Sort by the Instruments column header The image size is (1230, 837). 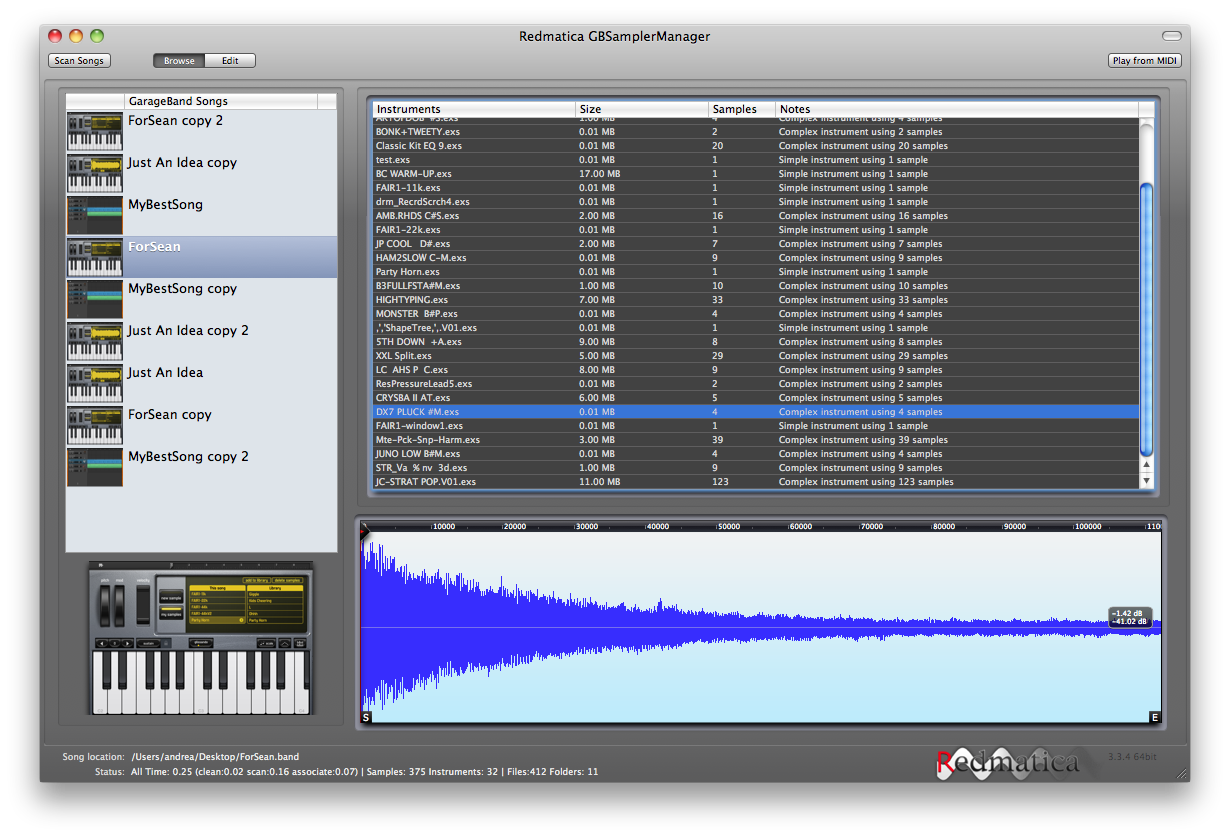pyautogui.click(x=474, y=109)
